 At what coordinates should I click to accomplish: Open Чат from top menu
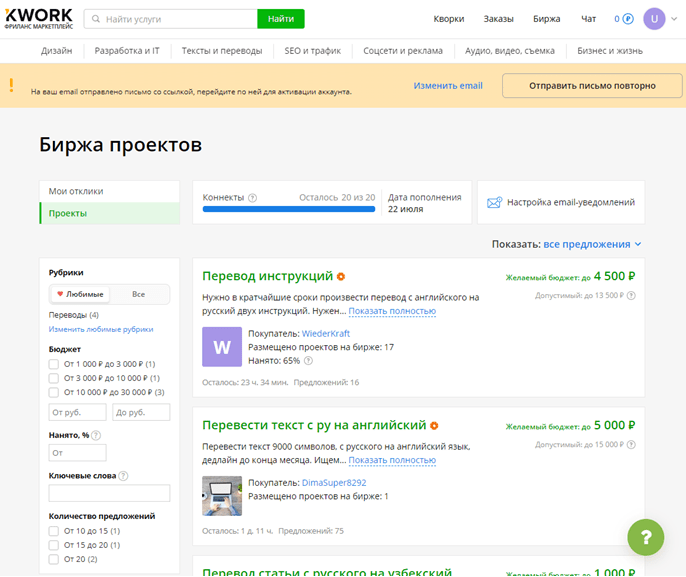588,19
